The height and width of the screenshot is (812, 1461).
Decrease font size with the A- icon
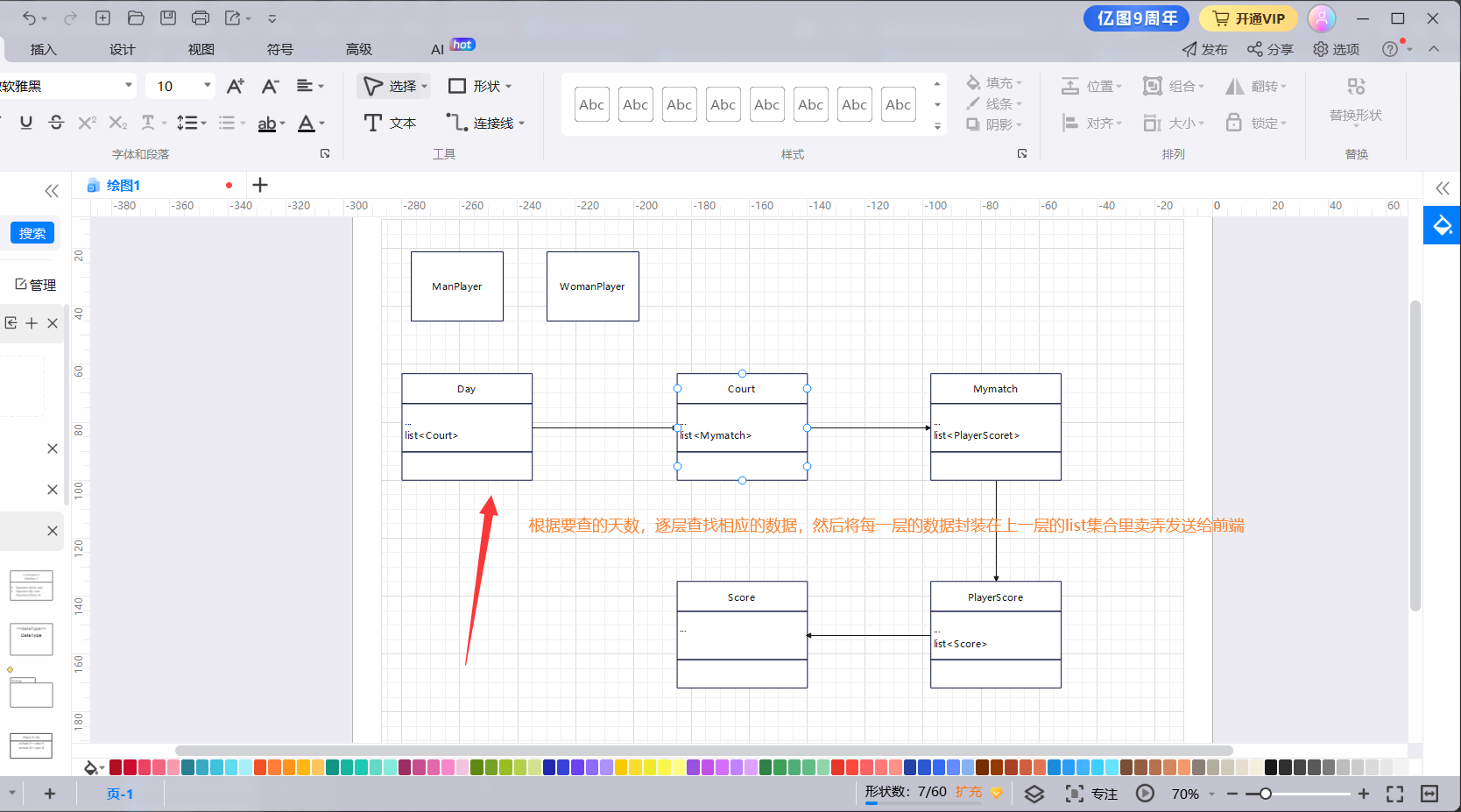coord(271,86)
